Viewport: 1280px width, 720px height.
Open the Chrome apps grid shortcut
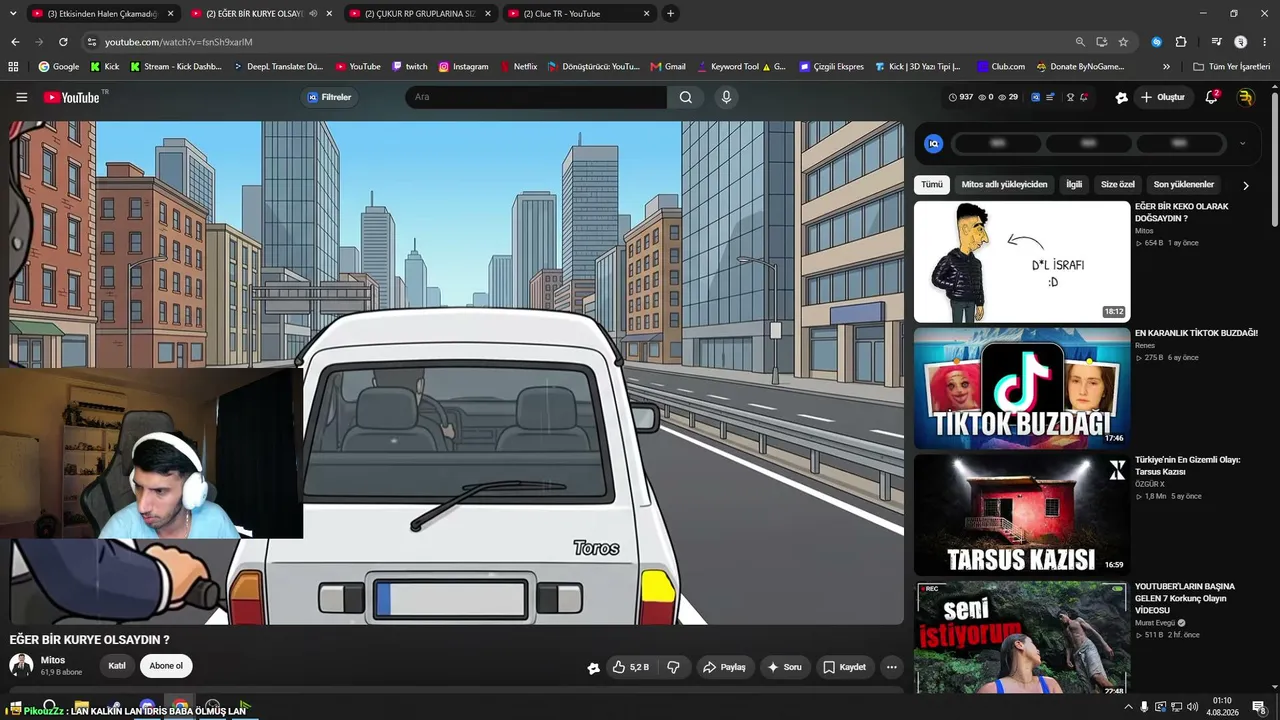13,67
